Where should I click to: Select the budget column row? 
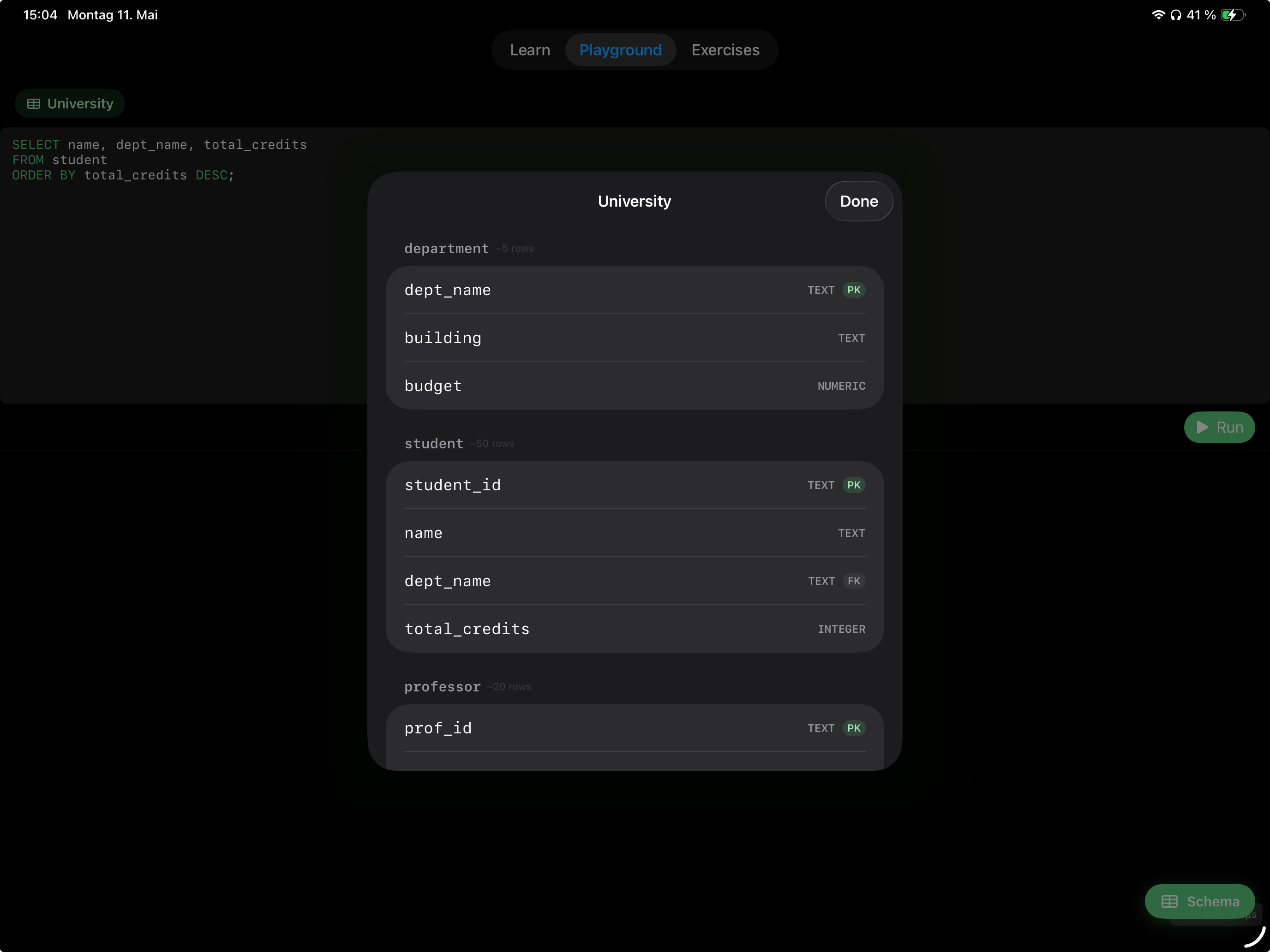(635, 386)
